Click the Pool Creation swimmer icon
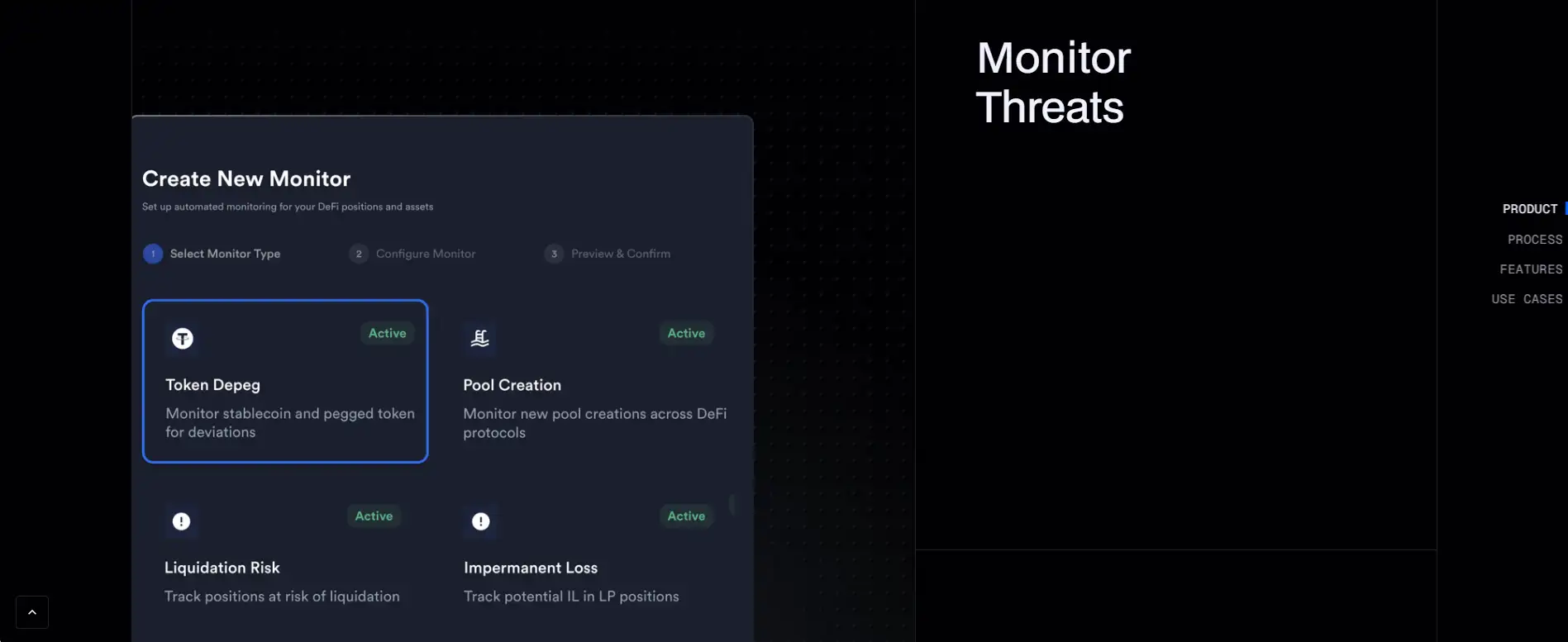This screenshot has width=1568, height=642. 479,338
